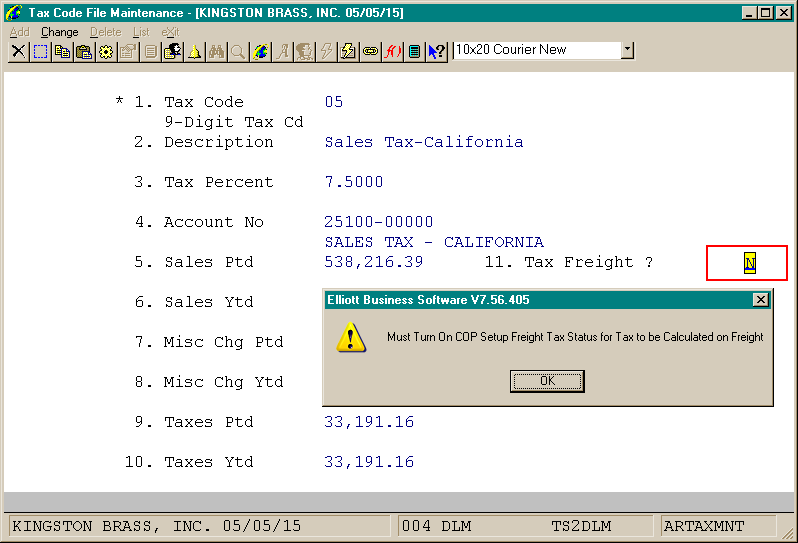
Task: Close the Elliott Business Software dialog
Action: coord(760,300)
